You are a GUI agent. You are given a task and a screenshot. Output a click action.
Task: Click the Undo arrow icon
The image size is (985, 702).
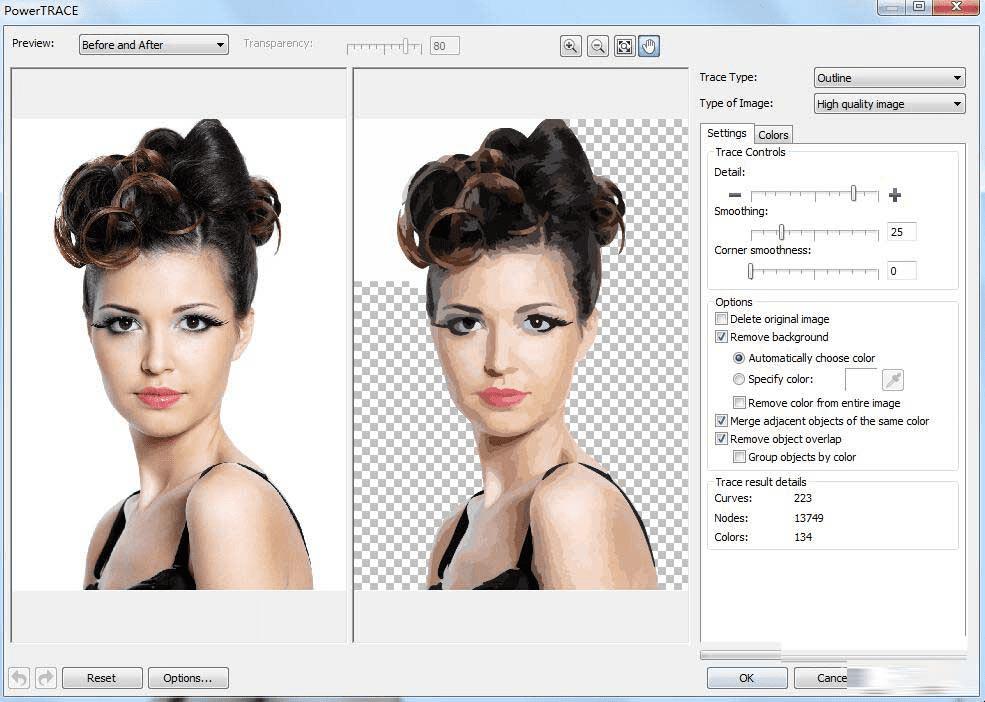tap(18, 678)
